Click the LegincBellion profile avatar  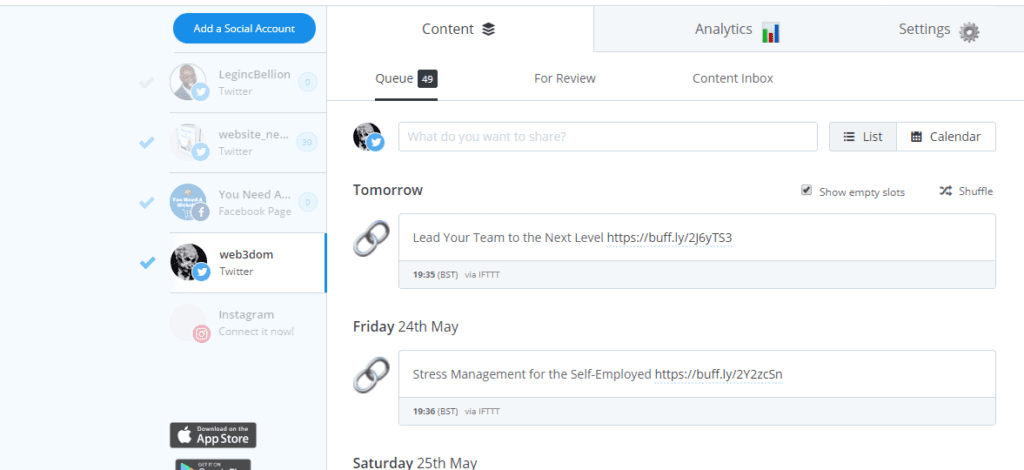coord(189,82)
